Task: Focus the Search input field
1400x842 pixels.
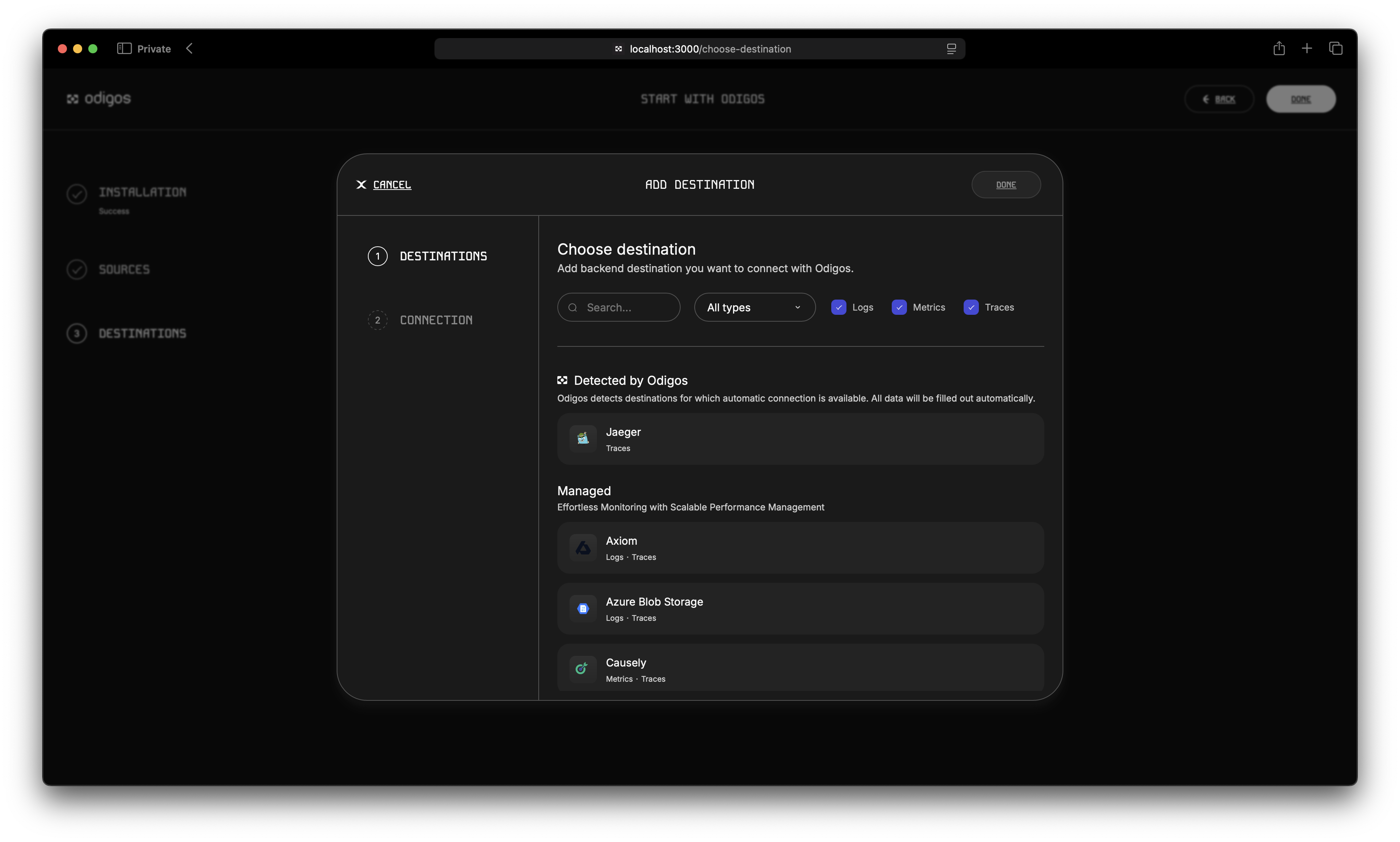Action: [618, 308]
